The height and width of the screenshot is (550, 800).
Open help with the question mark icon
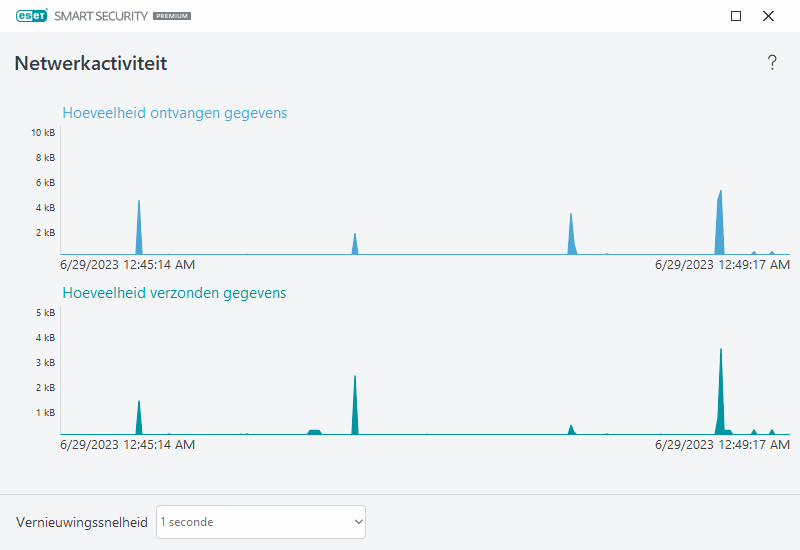tap(772, 63)
